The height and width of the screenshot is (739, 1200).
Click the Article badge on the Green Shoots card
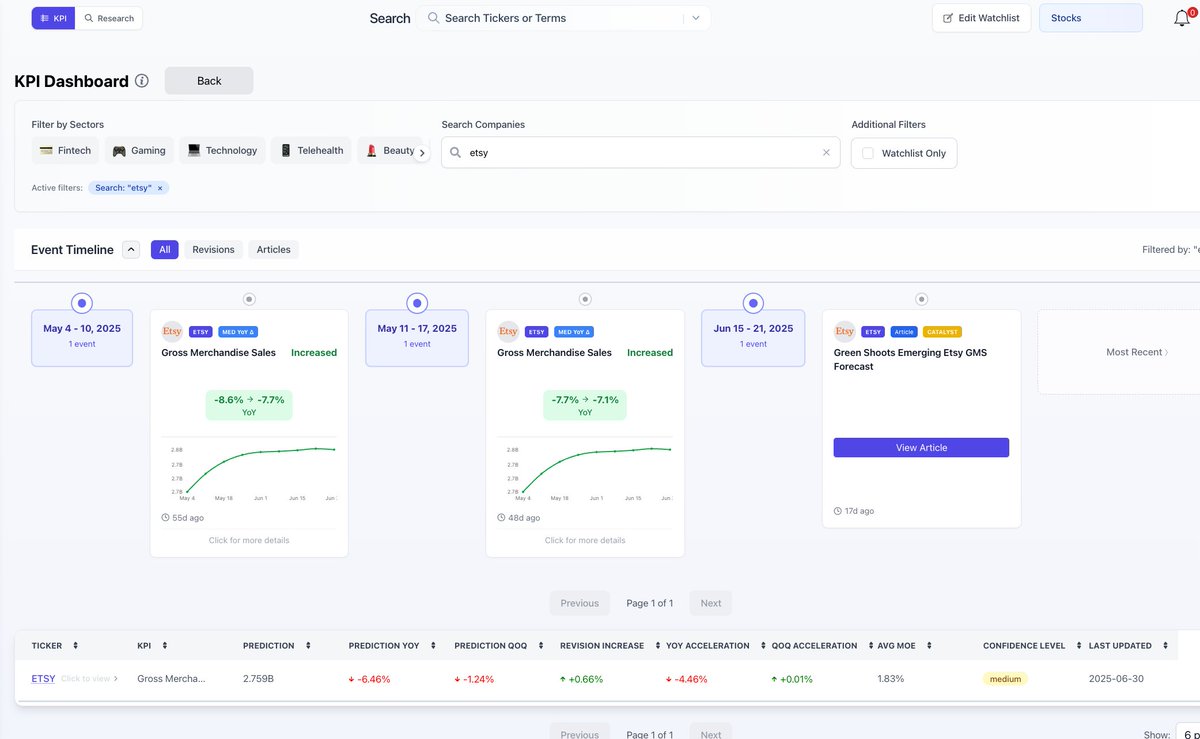coord(904,331)
